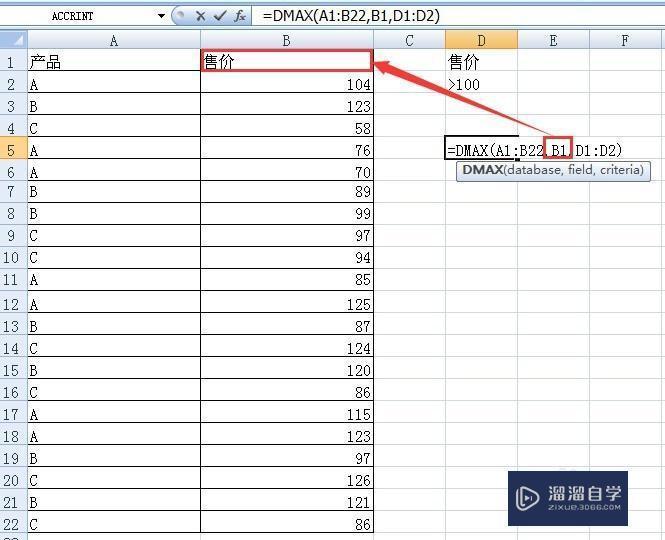Click the DMAX function name in the tooltip
The image size is (665, 540).
point(483,170)
